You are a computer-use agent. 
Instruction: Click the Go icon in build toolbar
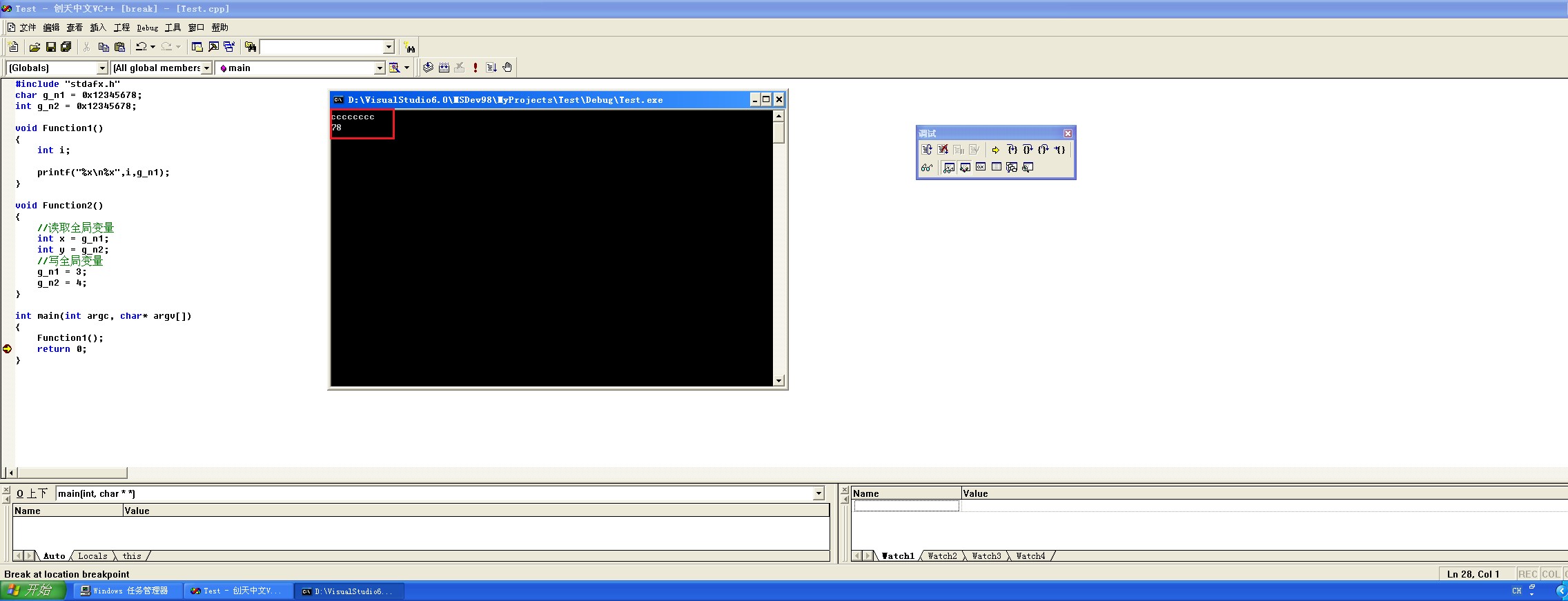[x=491, y=68]
